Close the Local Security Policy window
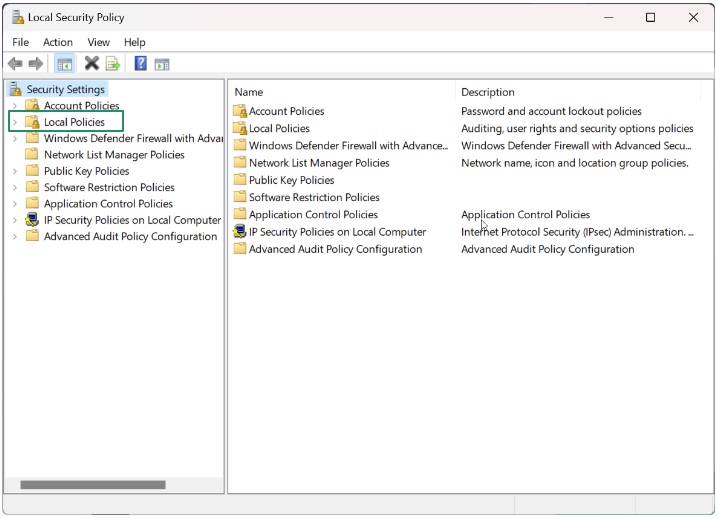The image size is (717, 518). click(693, 17)
